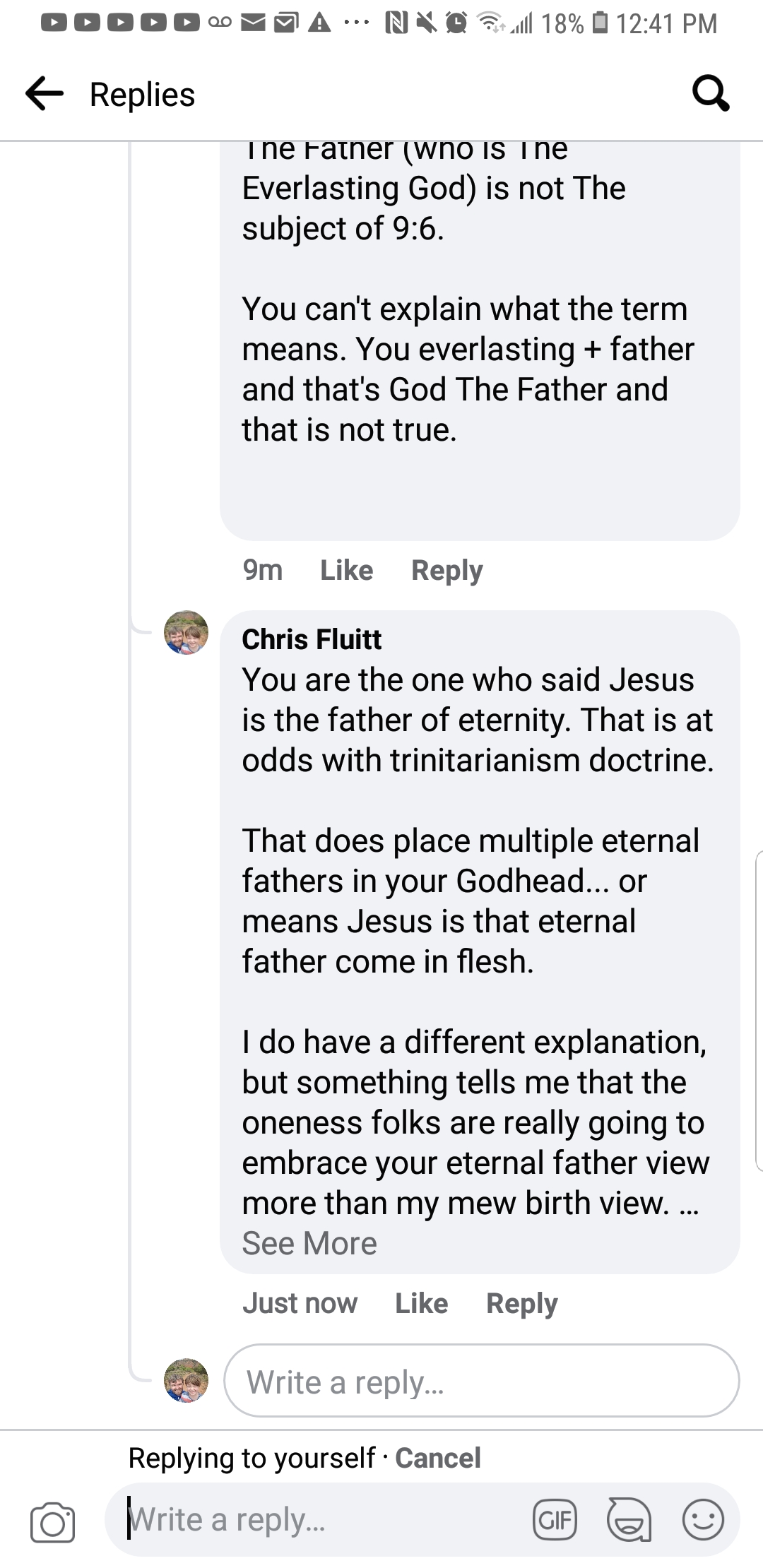Open search with the magnifier icon
Screen dimensions: 763x1568
coord(710,94)
